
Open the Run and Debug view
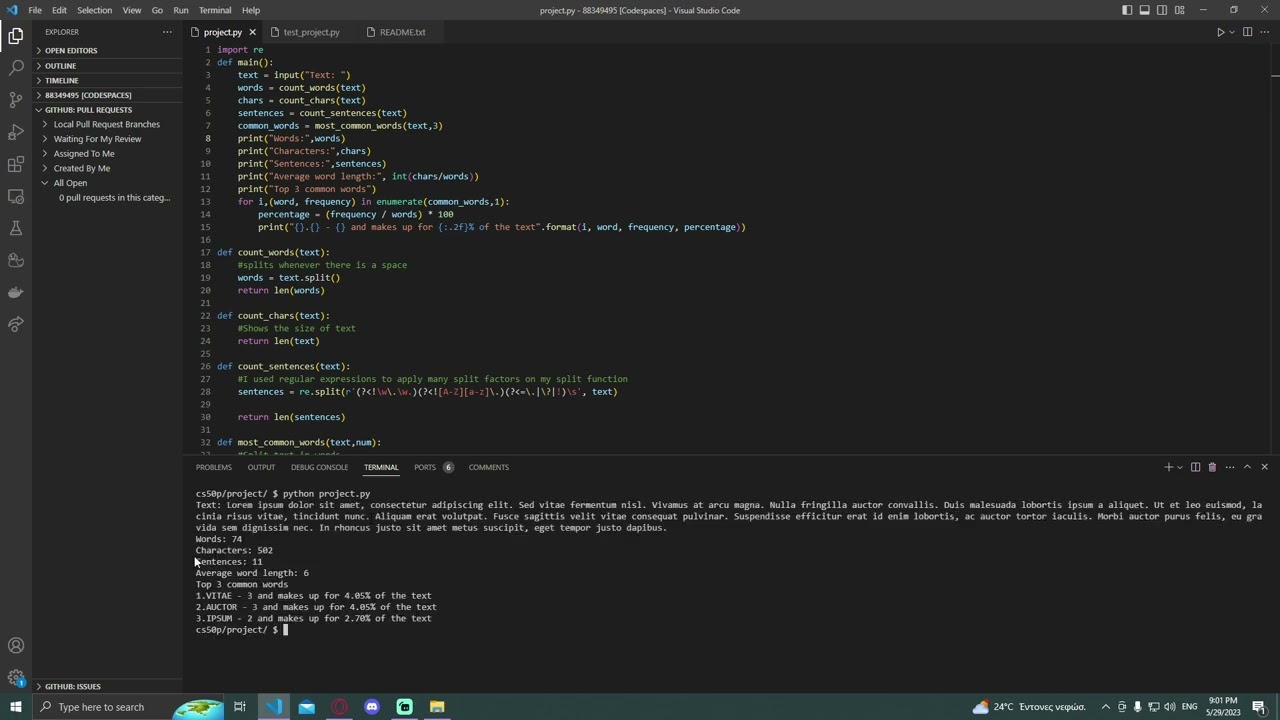coord(16,132)
